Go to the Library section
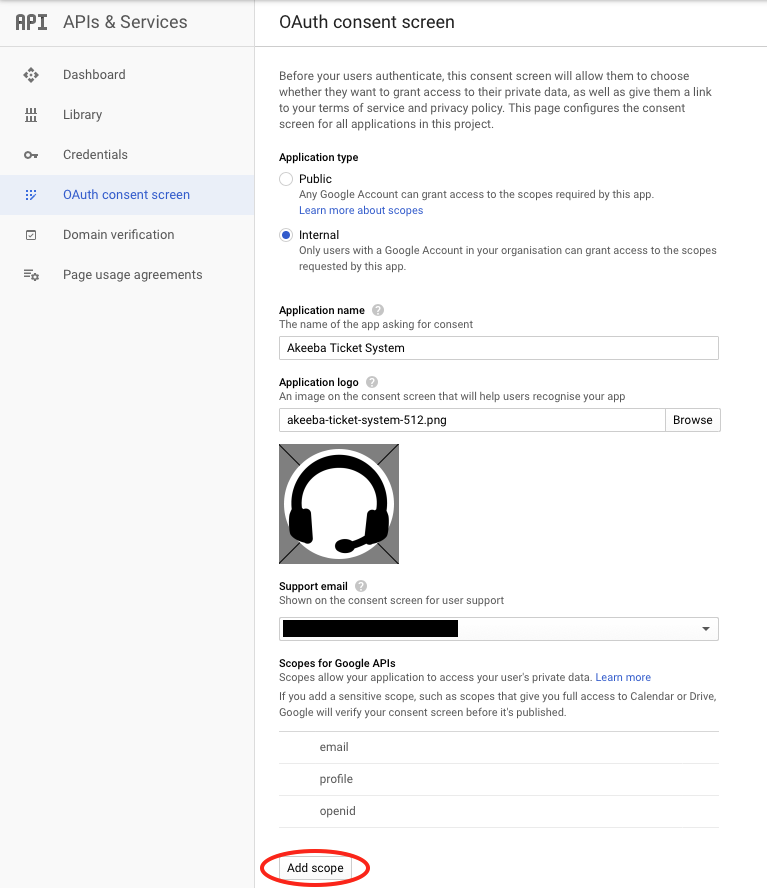 (82, 115)
